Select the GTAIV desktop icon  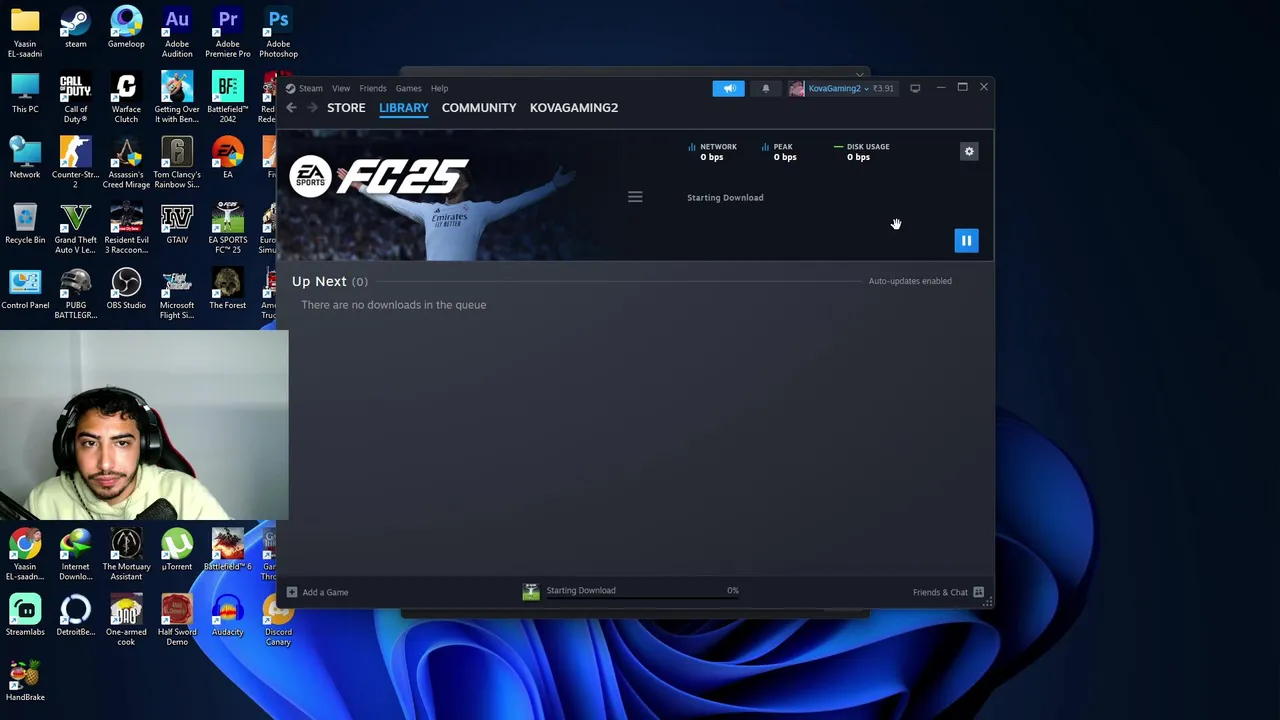177,223
